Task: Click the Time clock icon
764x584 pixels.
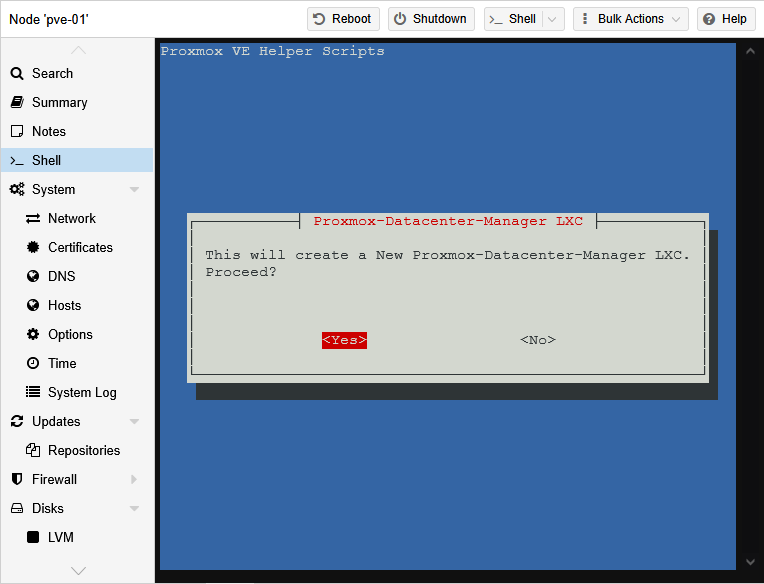Action: pyautogui.click(x=33, y=363)
